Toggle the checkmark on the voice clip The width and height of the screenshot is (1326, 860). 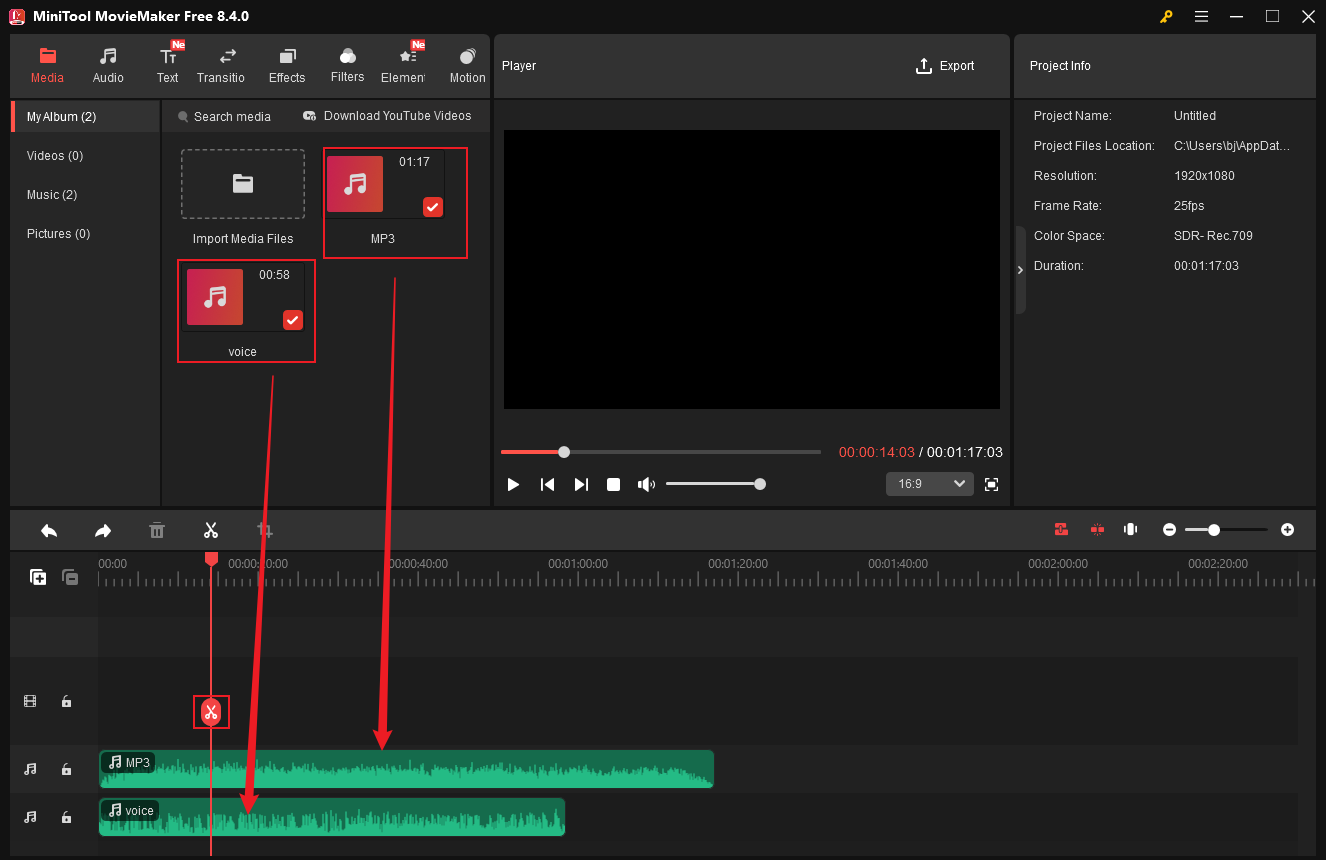click(292, 320)
